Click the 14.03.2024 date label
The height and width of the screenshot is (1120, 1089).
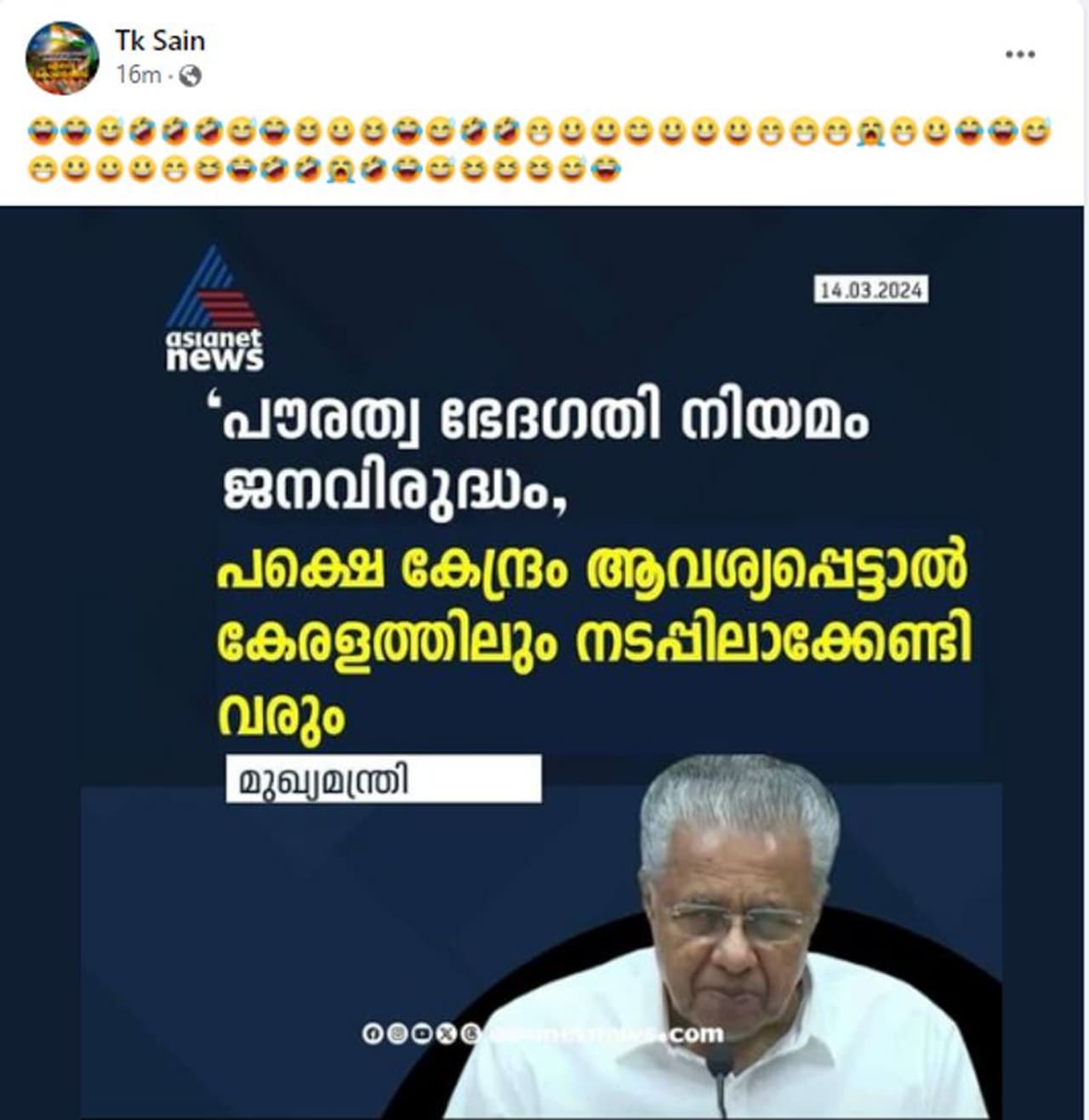(x=870, y=290)
